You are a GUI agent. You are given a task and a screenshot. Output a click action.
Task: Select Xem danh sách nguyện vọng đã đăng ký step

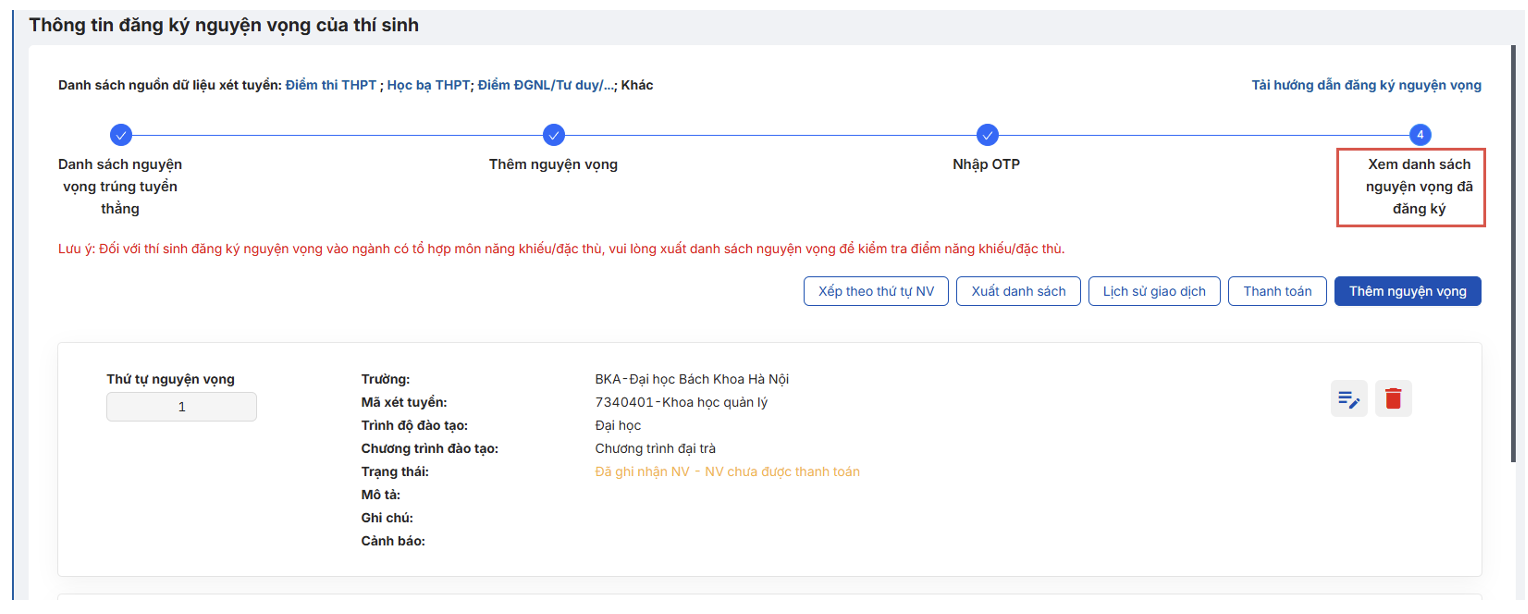pyautogui.click(x=1411, y=187)
